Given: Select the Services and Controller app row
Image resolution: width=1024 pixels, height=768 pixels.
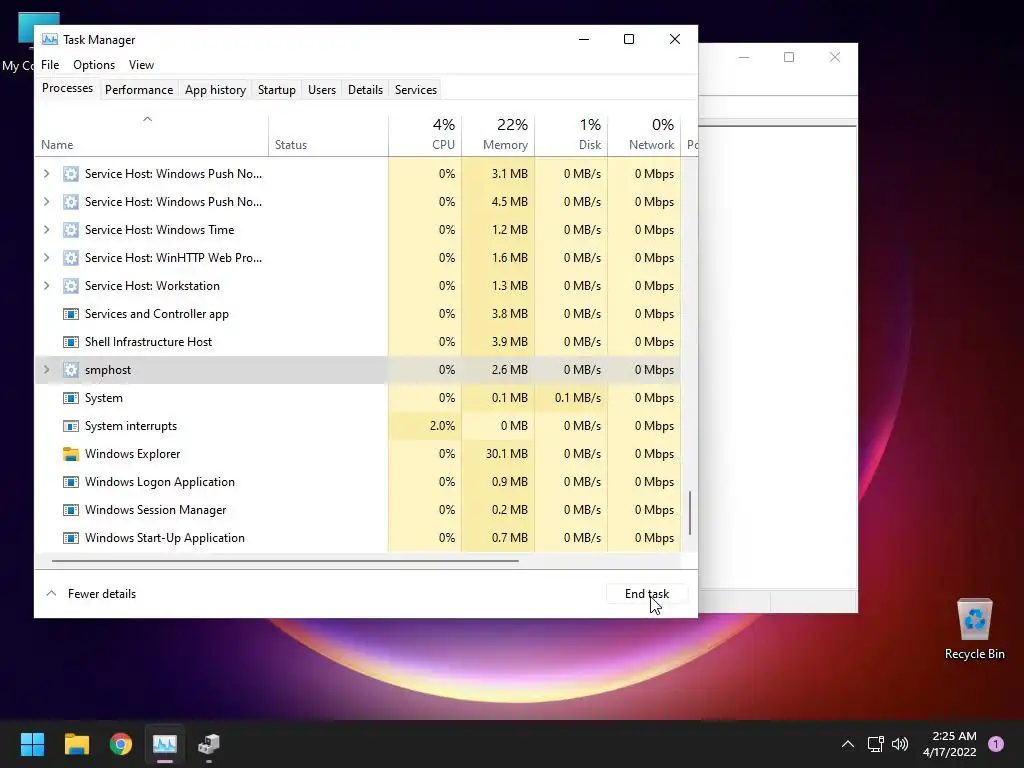Looking at the screenshot, I should pyautogui.click(x=357, y=314).
